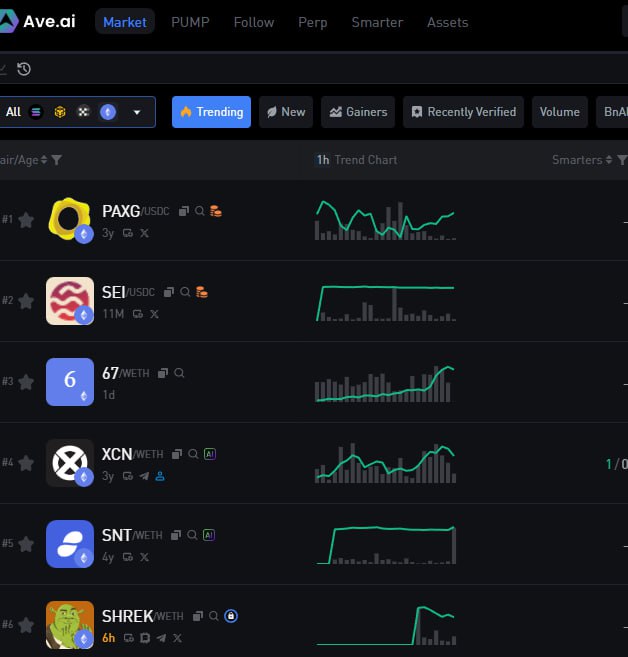This screenshot has width=628, height=657.
Task: Copy SHREK contract address
Action: [198, 616]
